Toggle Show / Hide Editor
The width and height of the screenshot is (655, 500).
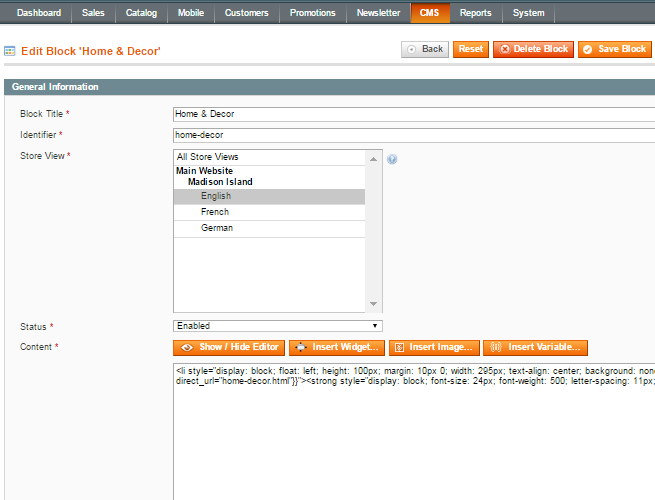tap(229, 347)
